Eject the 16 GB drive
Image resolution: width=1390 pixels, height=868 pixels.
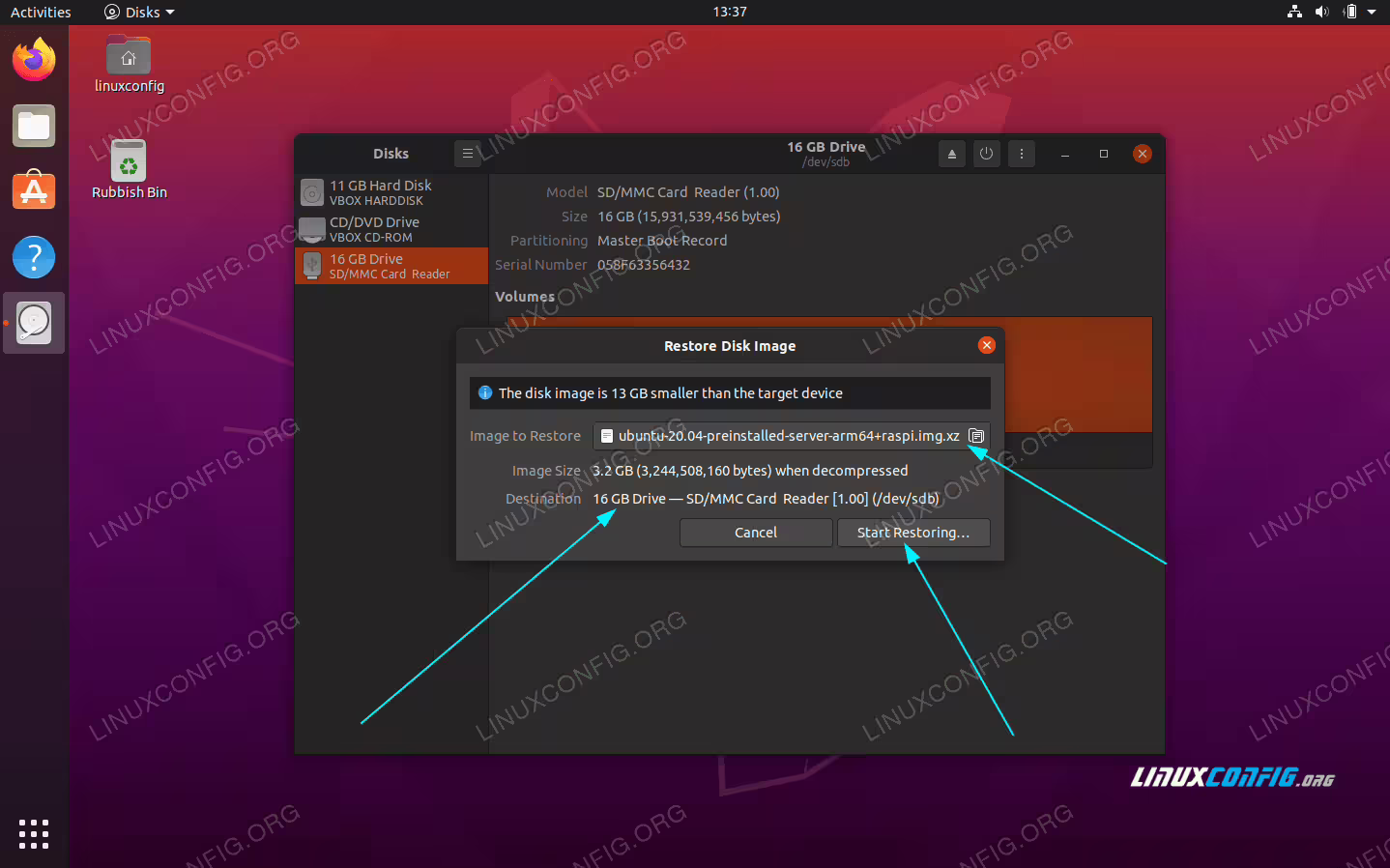tap(951, 154)
